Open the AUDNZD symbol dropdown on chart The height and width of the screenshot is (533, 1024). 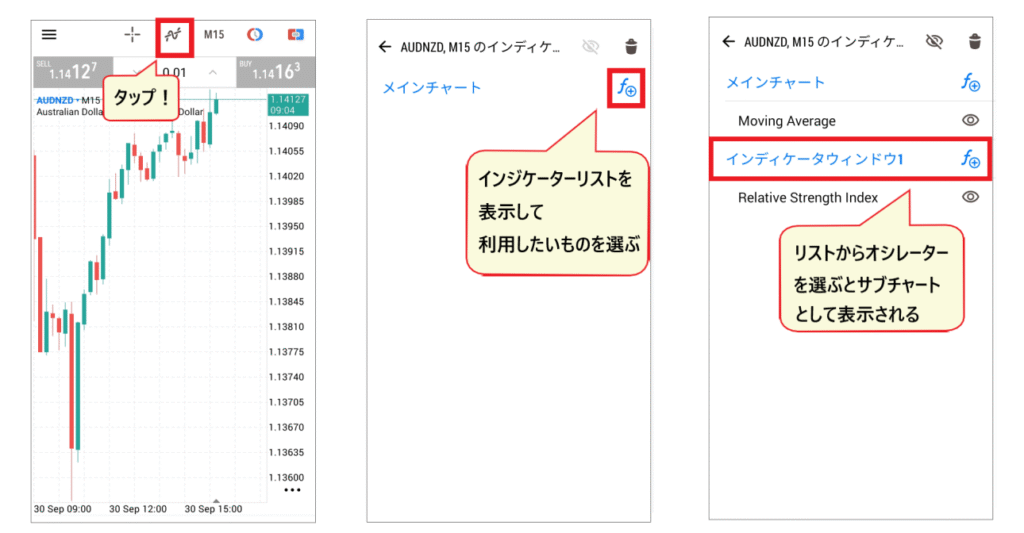point(56,100)
